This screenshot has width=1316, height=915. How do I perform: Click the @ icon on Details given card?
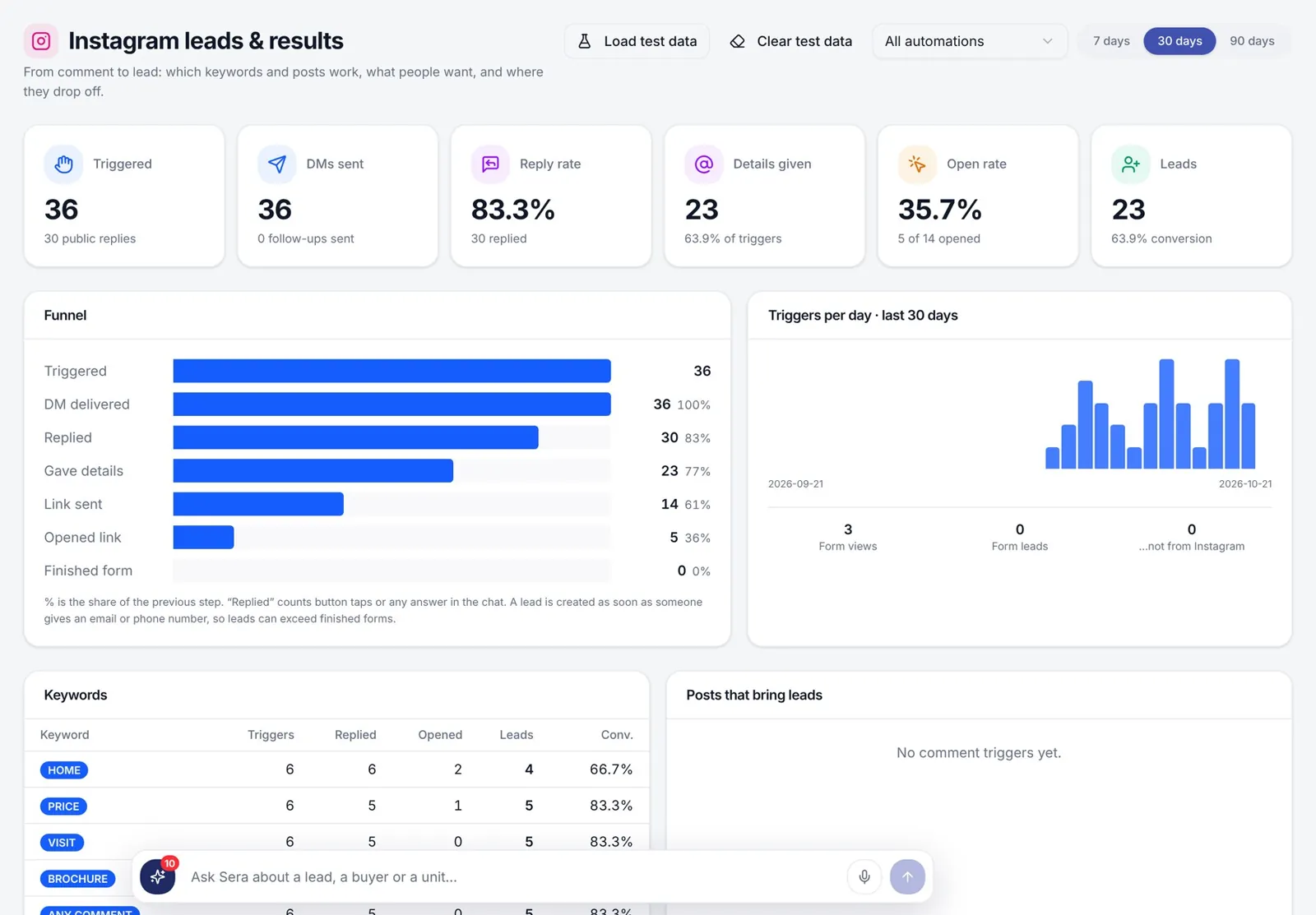click(704, 164)
